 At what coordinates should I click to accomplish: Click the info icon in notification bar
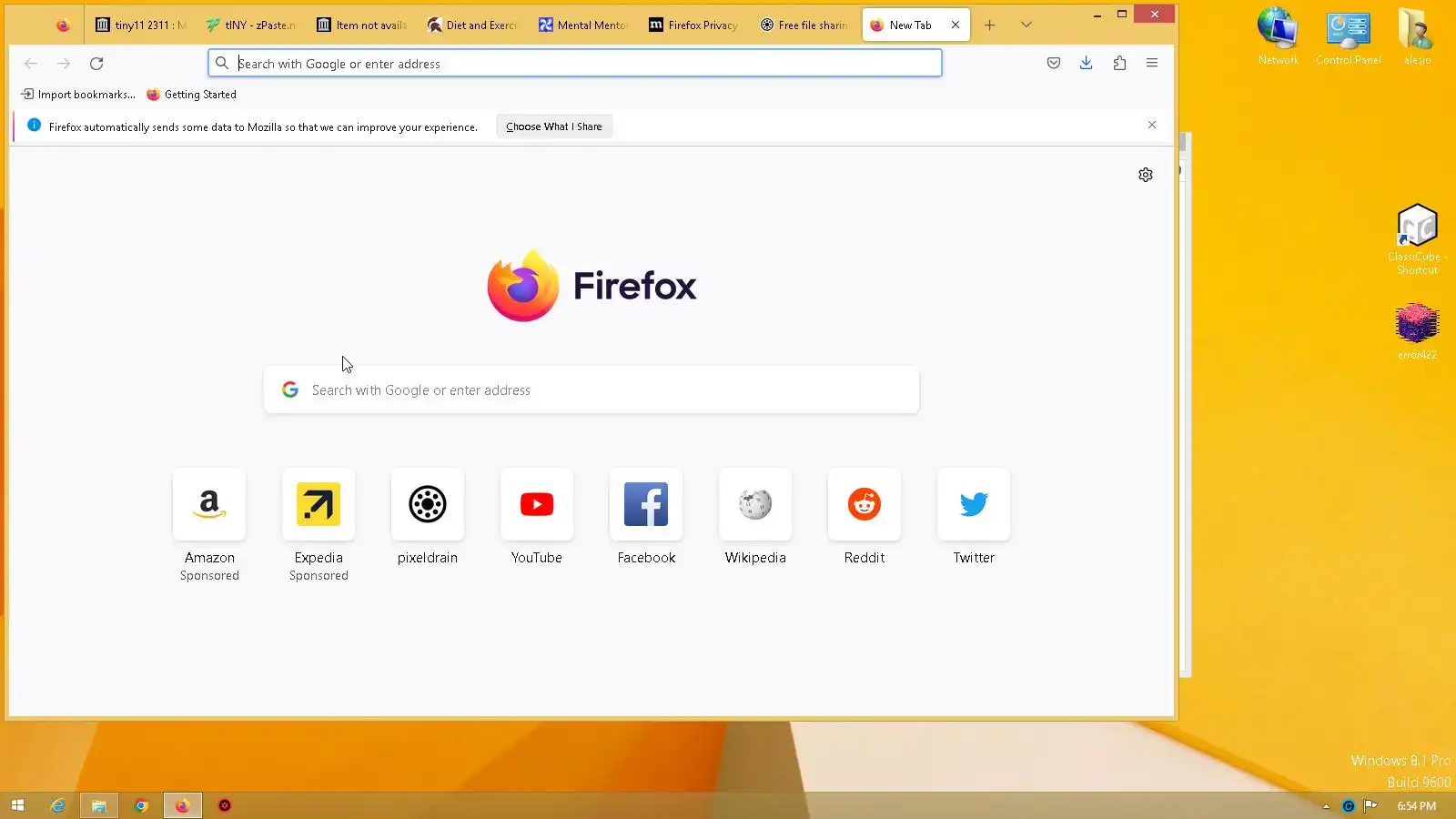(34, 126)
